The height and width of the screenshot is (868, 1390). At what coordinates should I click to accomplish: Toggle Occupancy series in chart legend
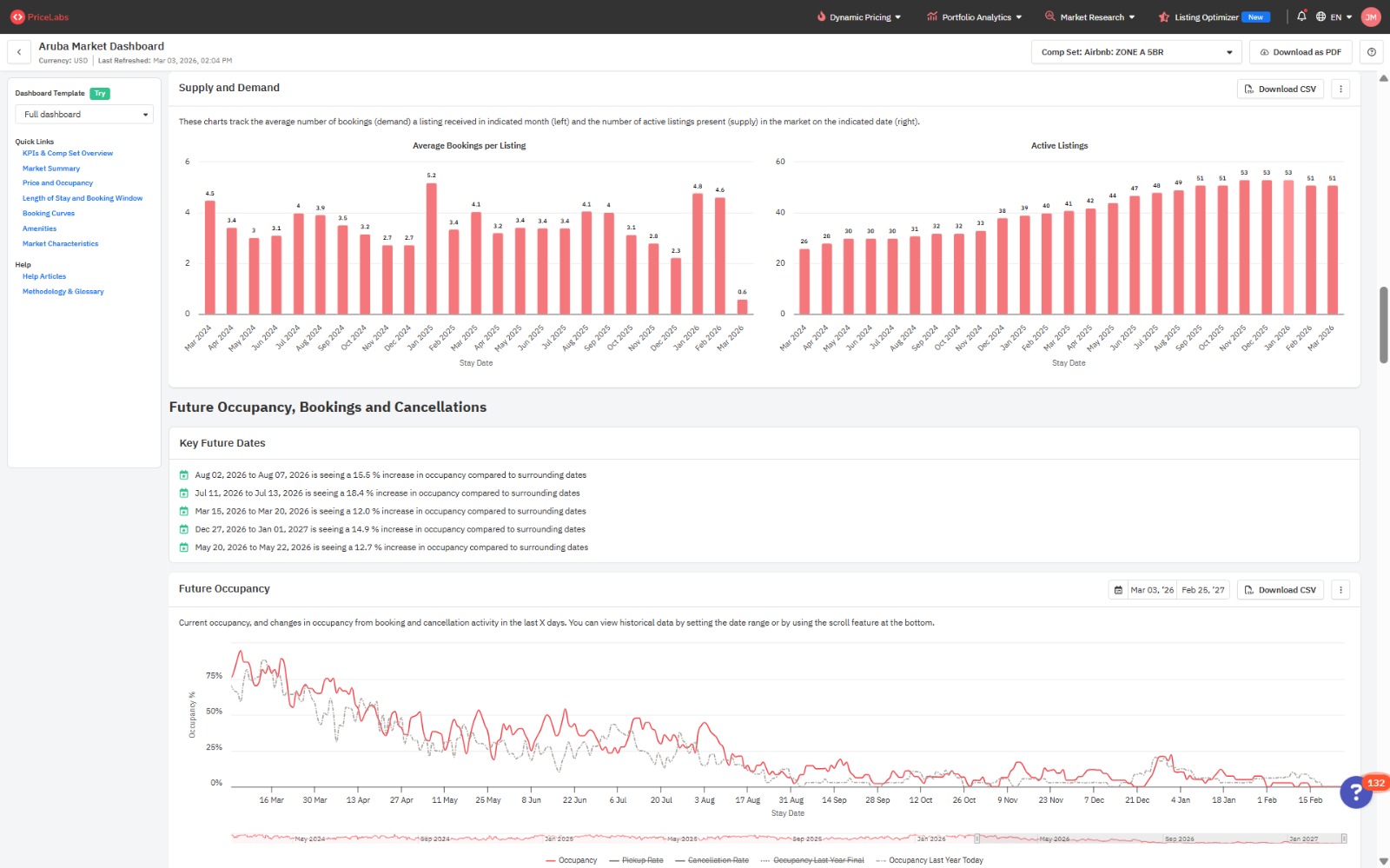point(571,860)
